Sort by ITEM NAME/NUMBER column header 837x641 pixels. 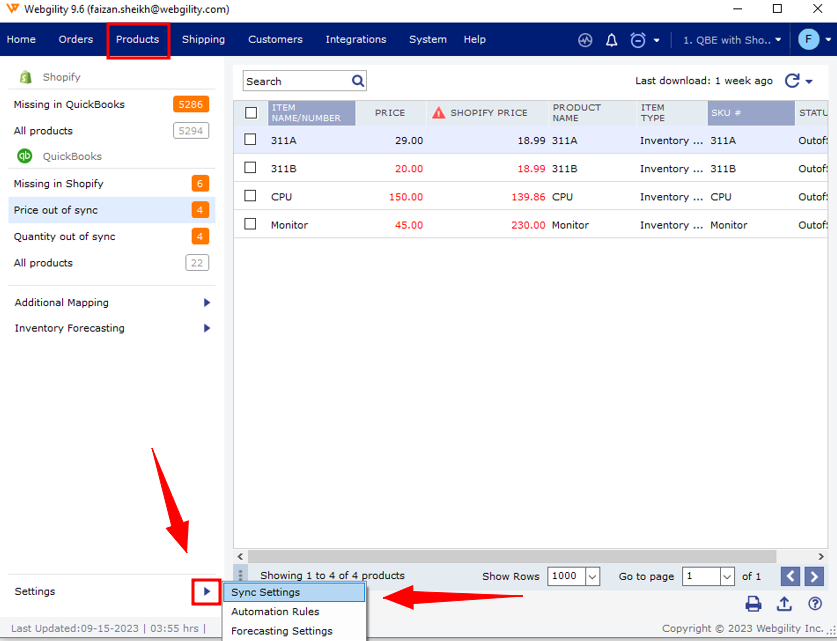point(312,113)
